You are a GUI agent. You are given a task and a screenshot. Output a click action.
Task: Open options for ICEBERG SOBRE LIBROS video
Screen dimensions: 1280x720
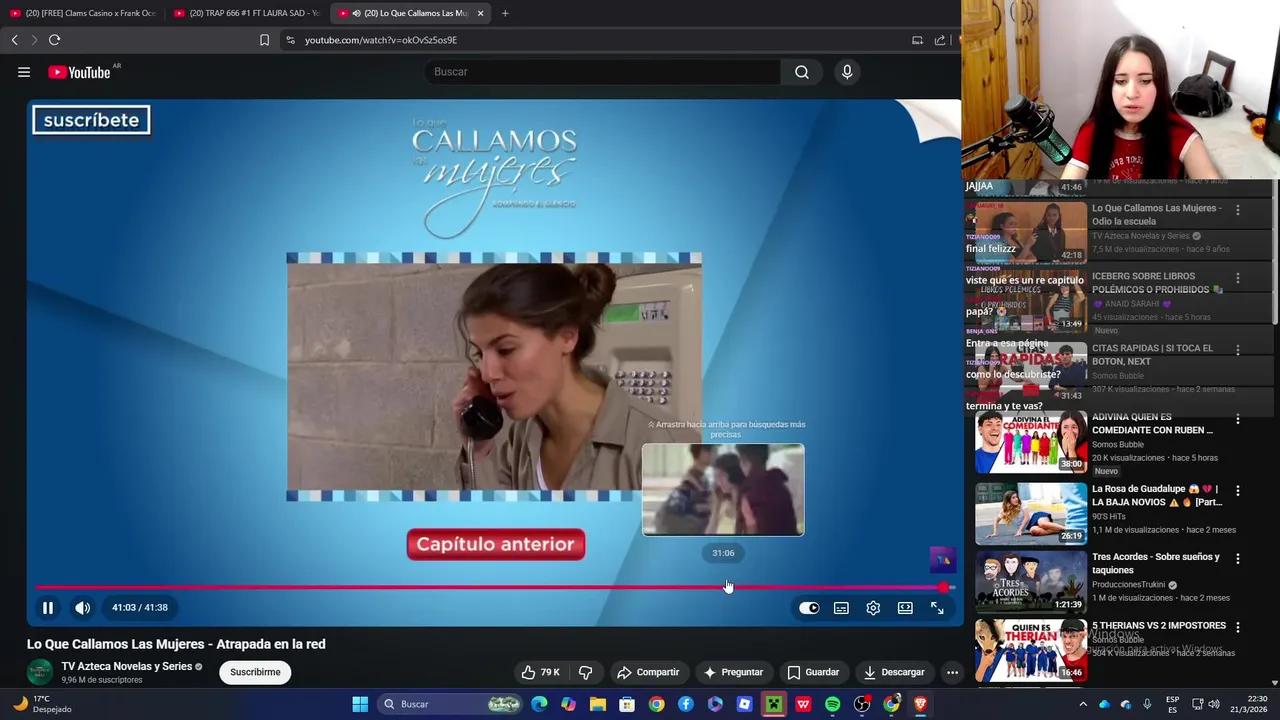pos(1238,278)
